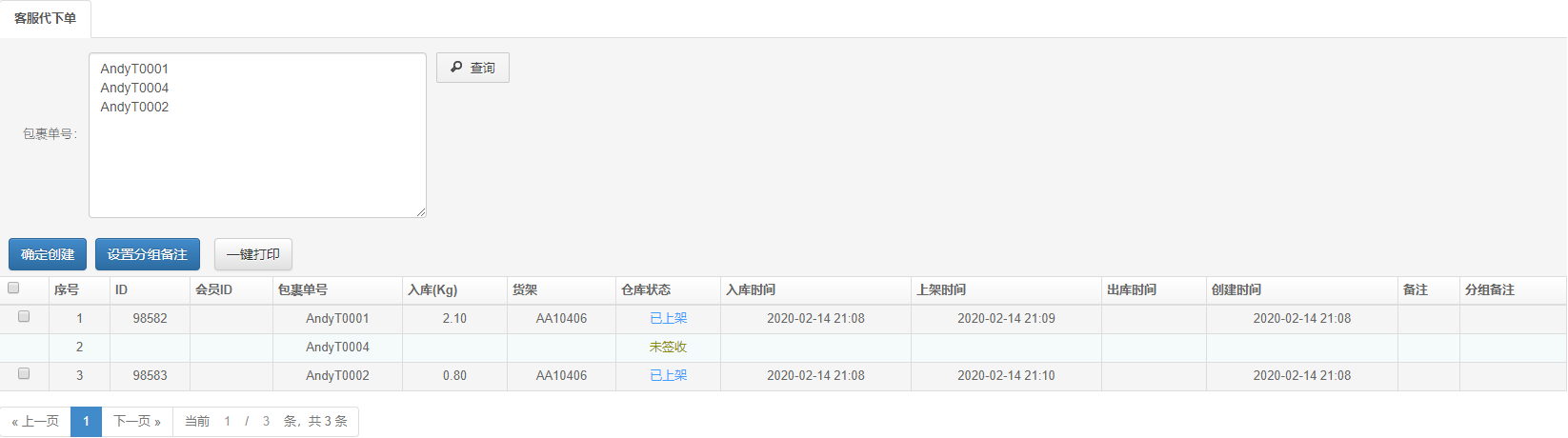1568x438 pixels.
Task: Go to next page with 下一页
Action: (137, 421)
